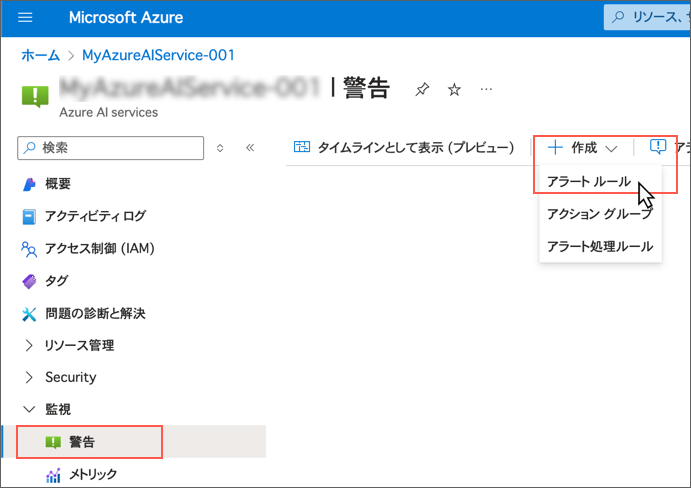Select アクション グループ from menu
Screen dimensions: 691x488
coord(600,214)
